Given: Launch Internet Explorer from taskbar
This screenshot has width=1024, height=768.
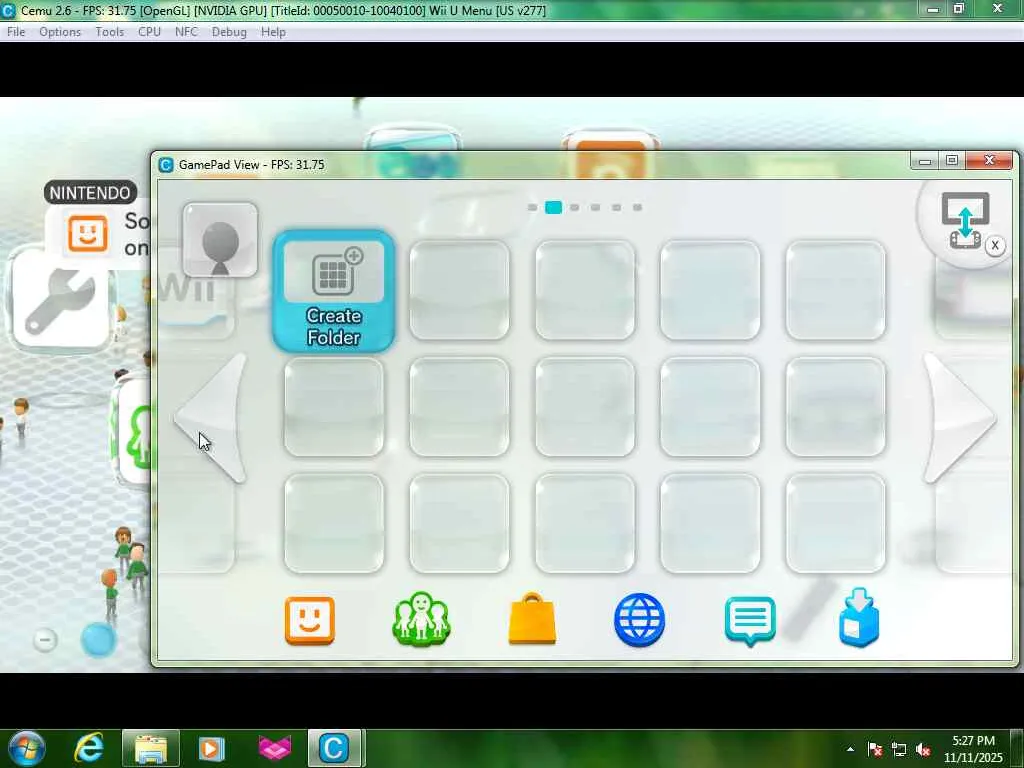Looking at the screenshot, I should point(89,748).
